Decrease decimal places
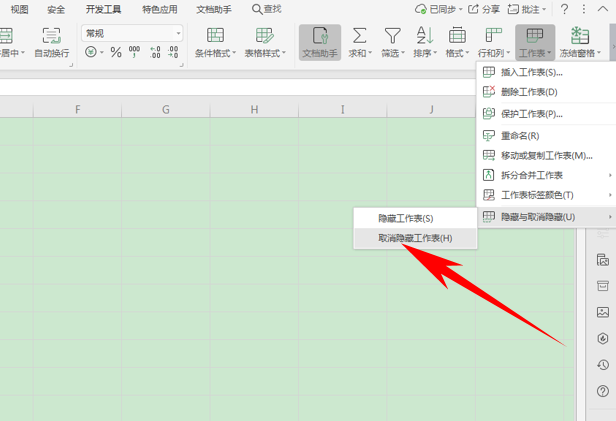 click(173, 52)
